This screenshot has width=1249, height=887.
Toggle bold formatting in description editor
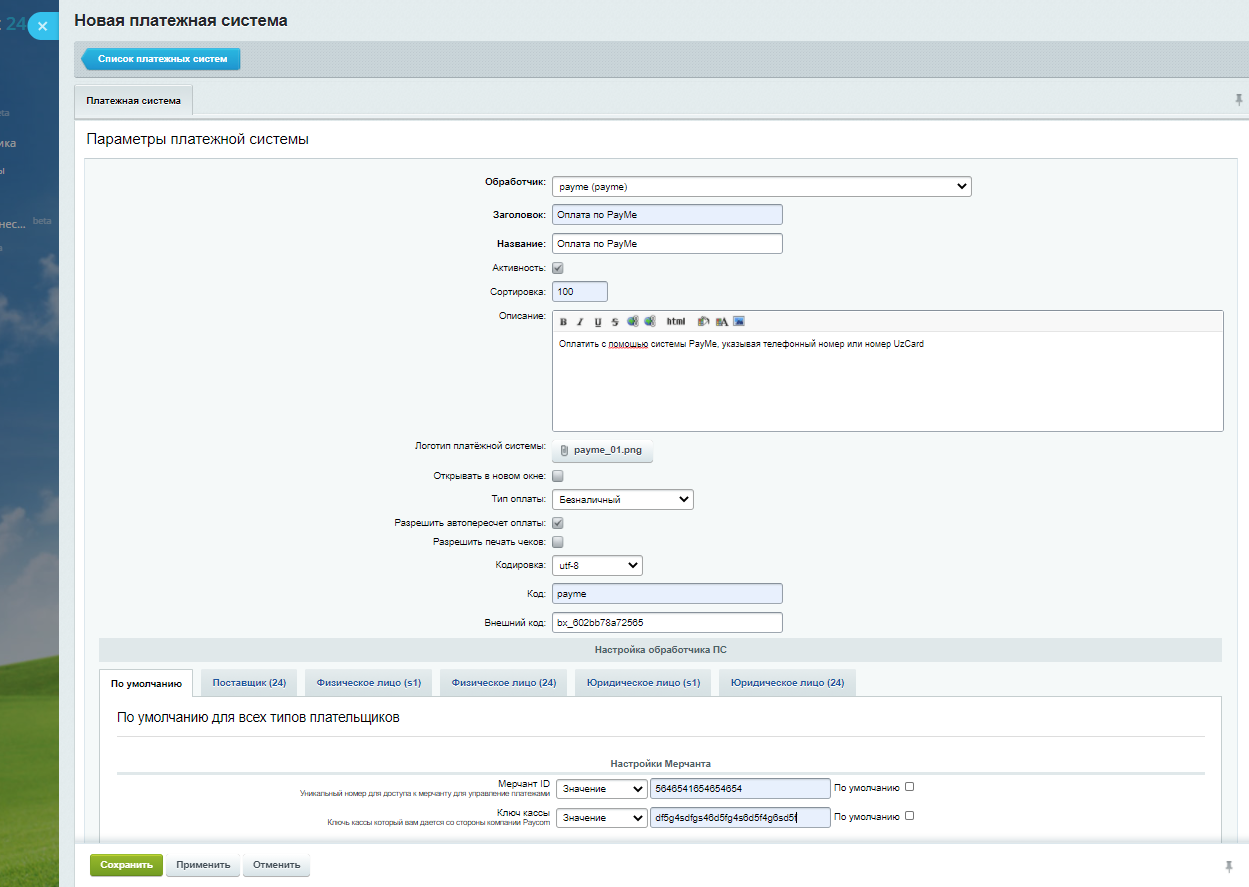(563, 322)
